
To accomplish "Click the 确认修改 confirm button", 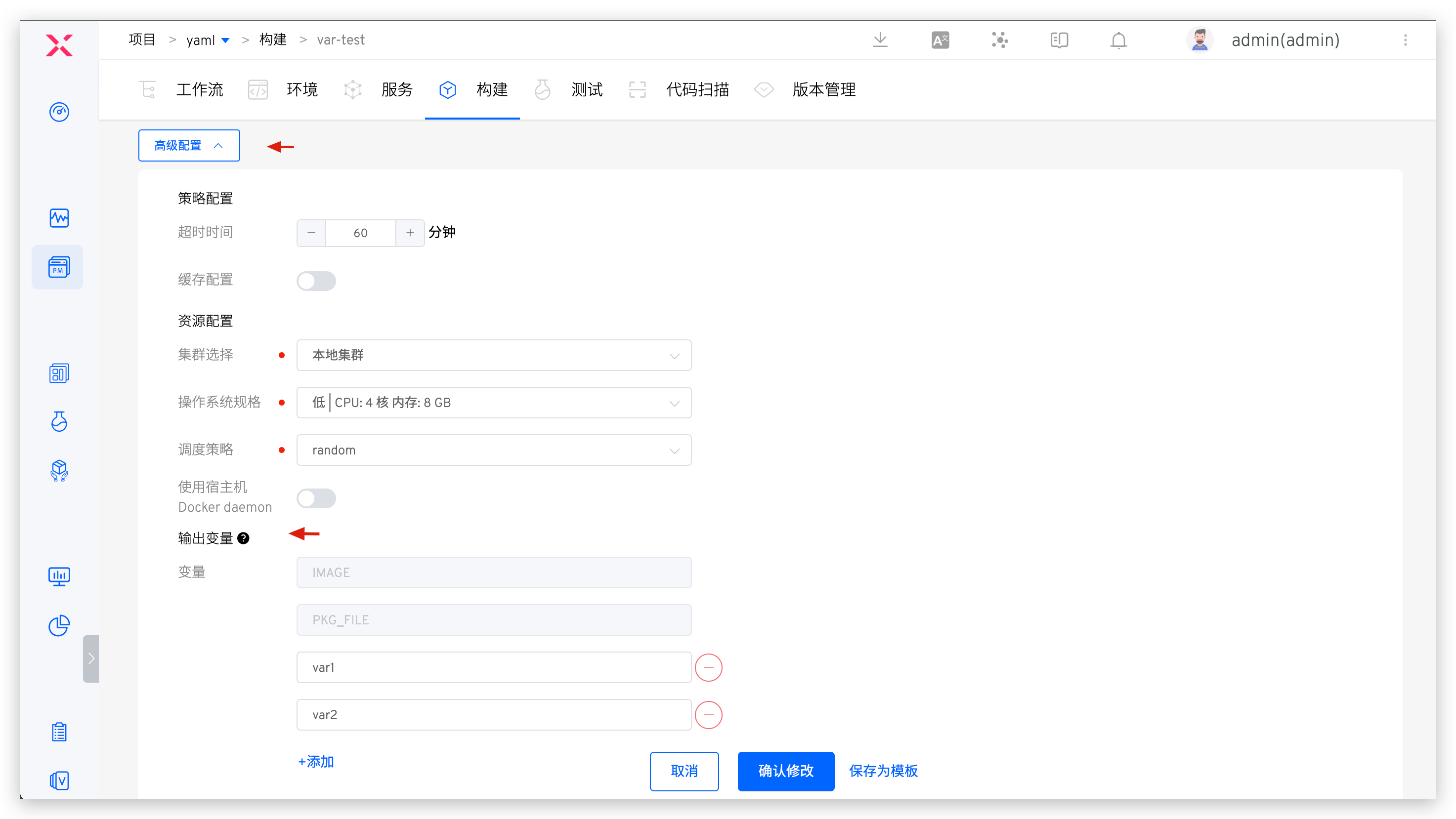I will [x=786, y=771].
